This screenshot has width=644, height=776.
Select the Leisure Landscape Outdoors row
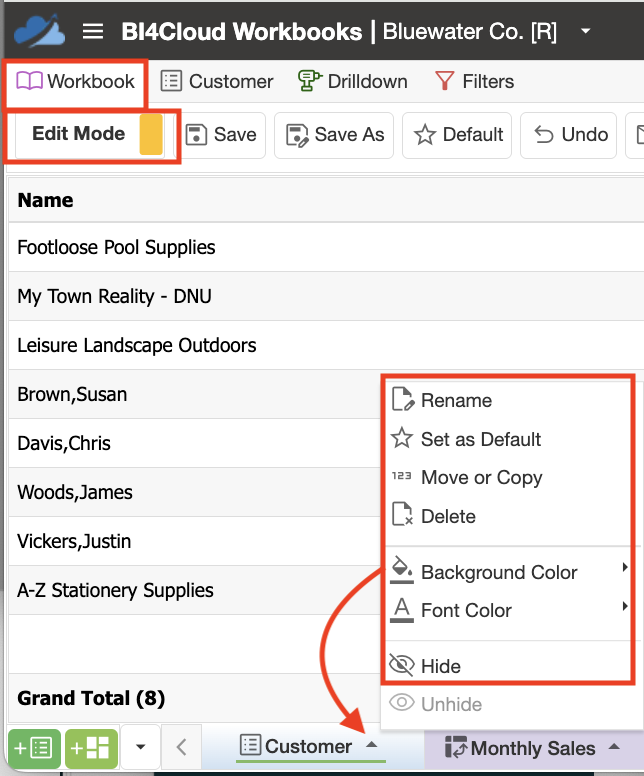(x=326, y=345)
